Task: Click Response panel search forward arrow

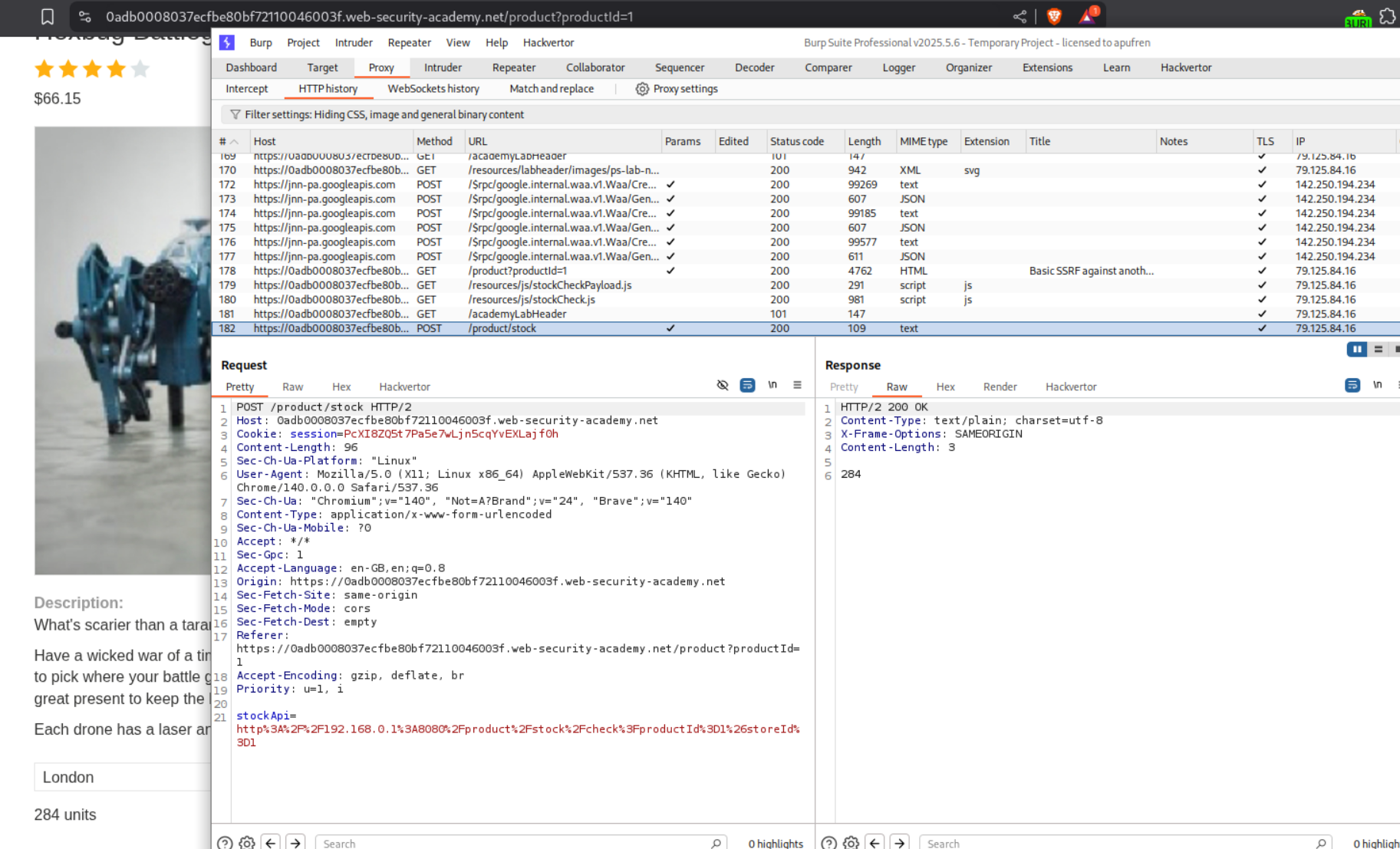Action: 899,842
